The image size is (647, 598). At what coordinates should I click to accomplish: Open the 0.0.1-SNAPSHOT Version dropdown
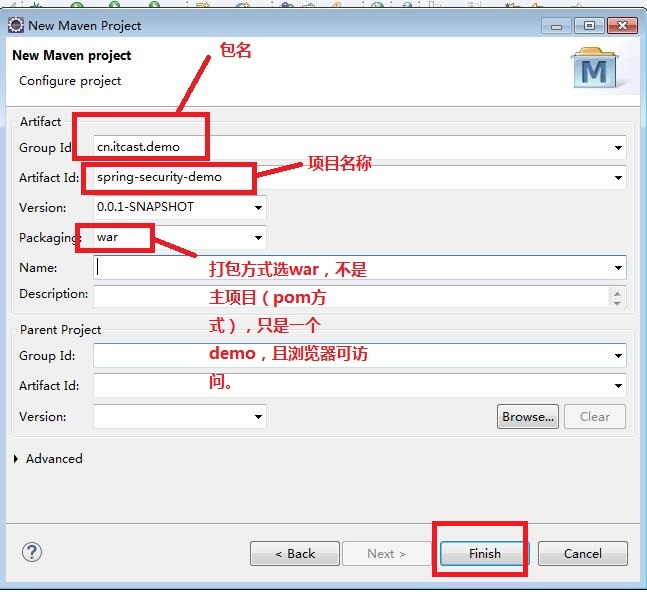(258, 208)
